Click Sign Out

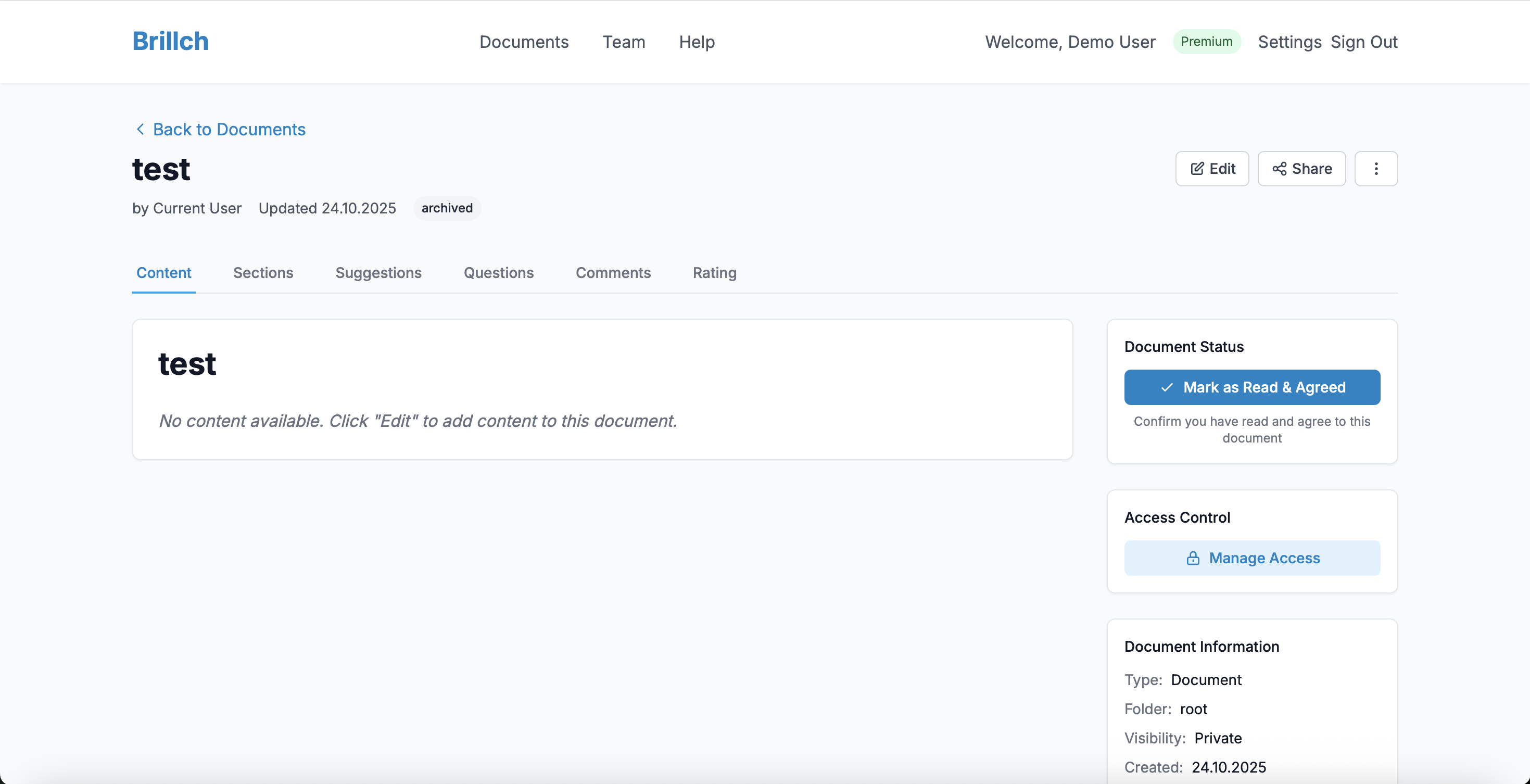tap(1364, 42)
